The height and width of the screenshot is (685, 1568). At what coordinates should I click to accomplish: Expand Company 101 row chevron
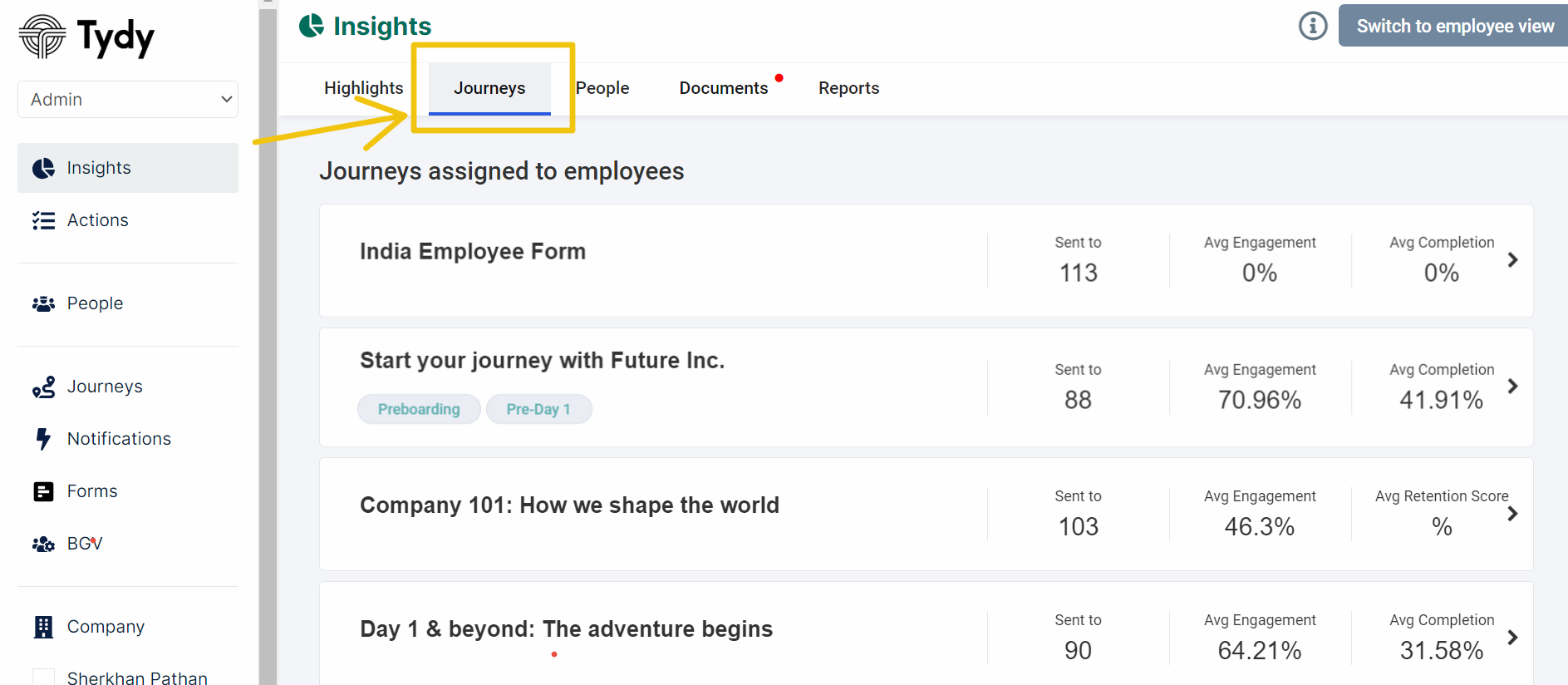click(x=1512, y=514)
